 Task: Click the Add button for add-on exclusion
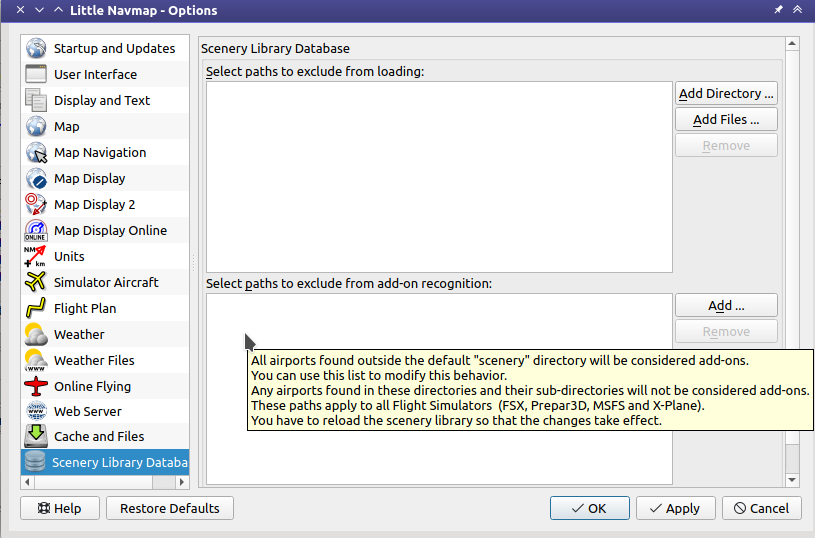pyautogui.click(x=726, y=305)
